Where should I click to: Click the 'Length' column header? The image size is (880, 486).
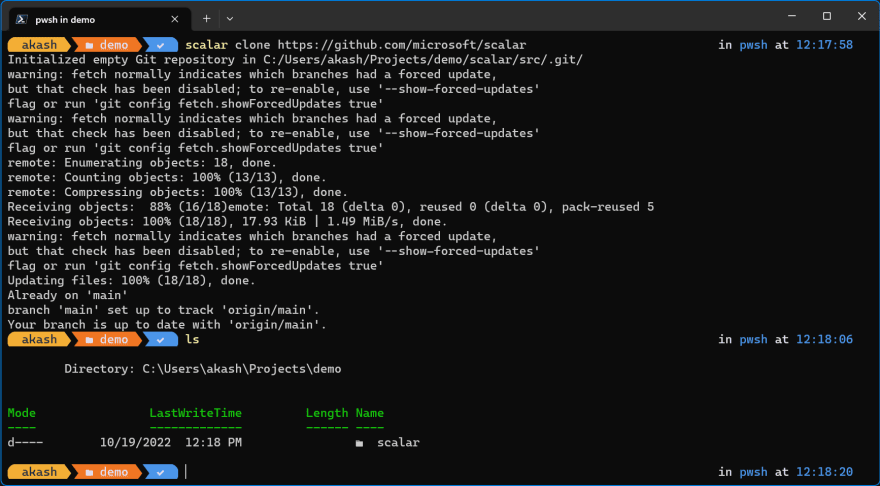[327, 413]
